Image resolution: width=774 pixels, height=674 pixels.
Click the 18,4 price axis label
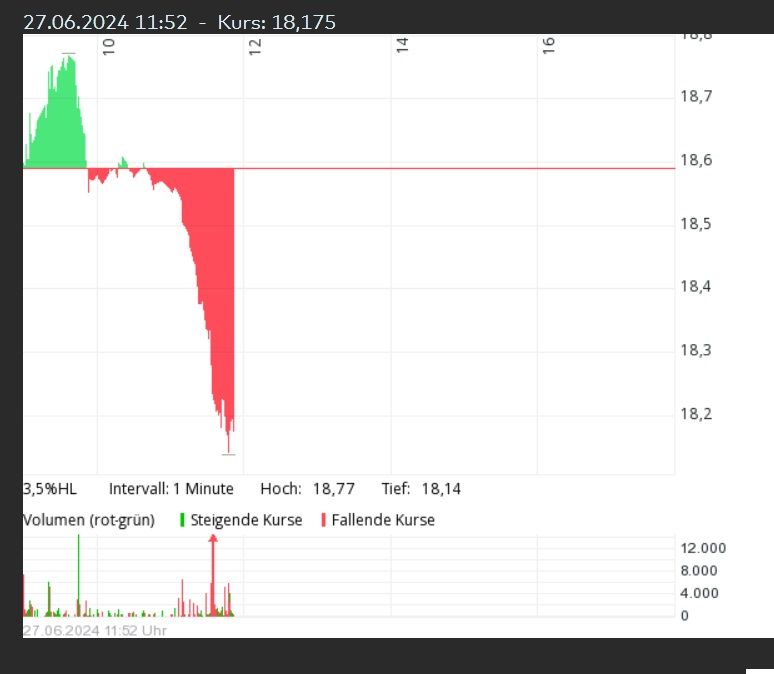pyautogui.click(x=696, y=286)
